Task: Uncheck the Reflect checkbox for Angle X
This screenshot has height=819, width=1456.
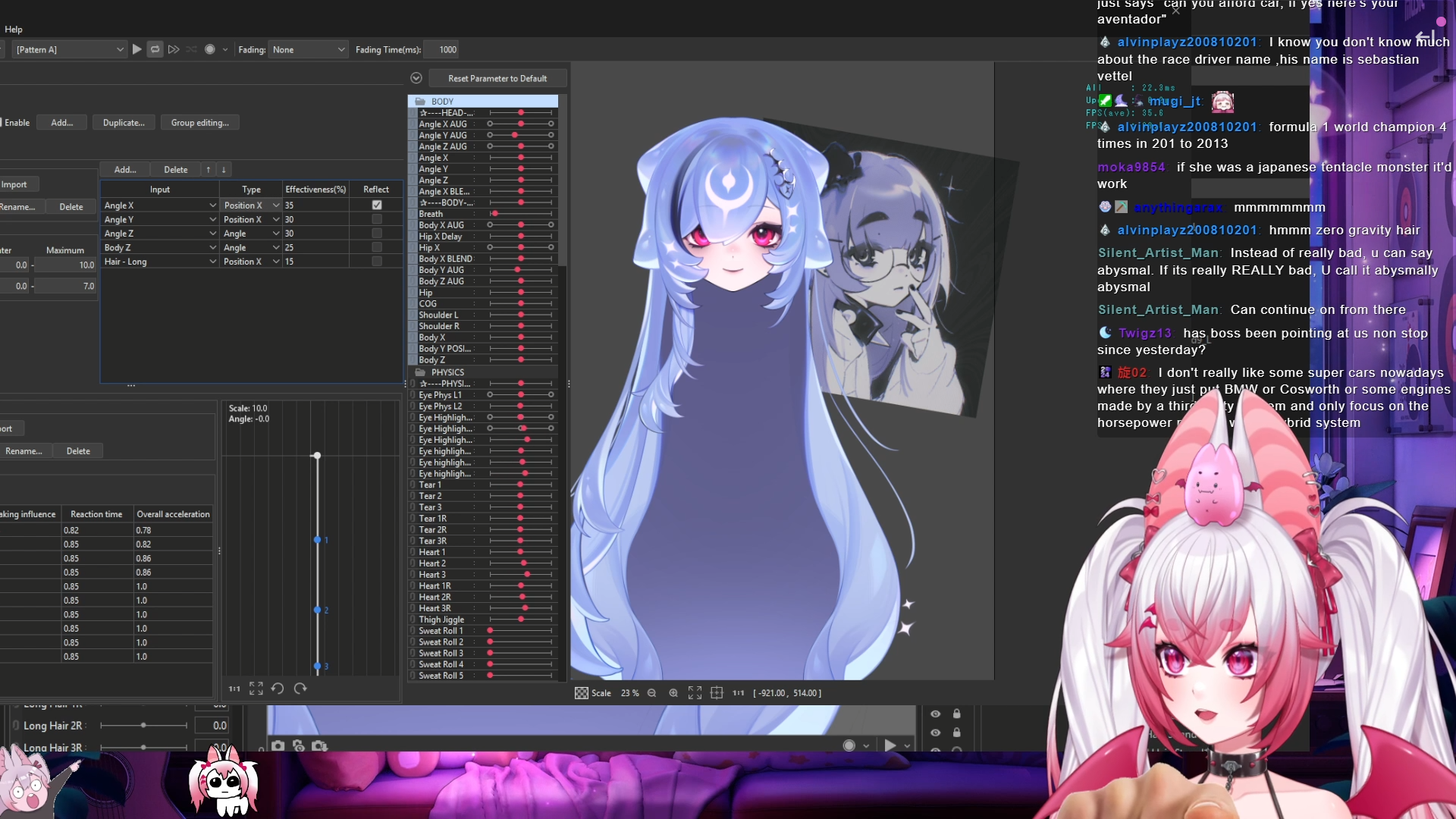Action: click(377, 206)
